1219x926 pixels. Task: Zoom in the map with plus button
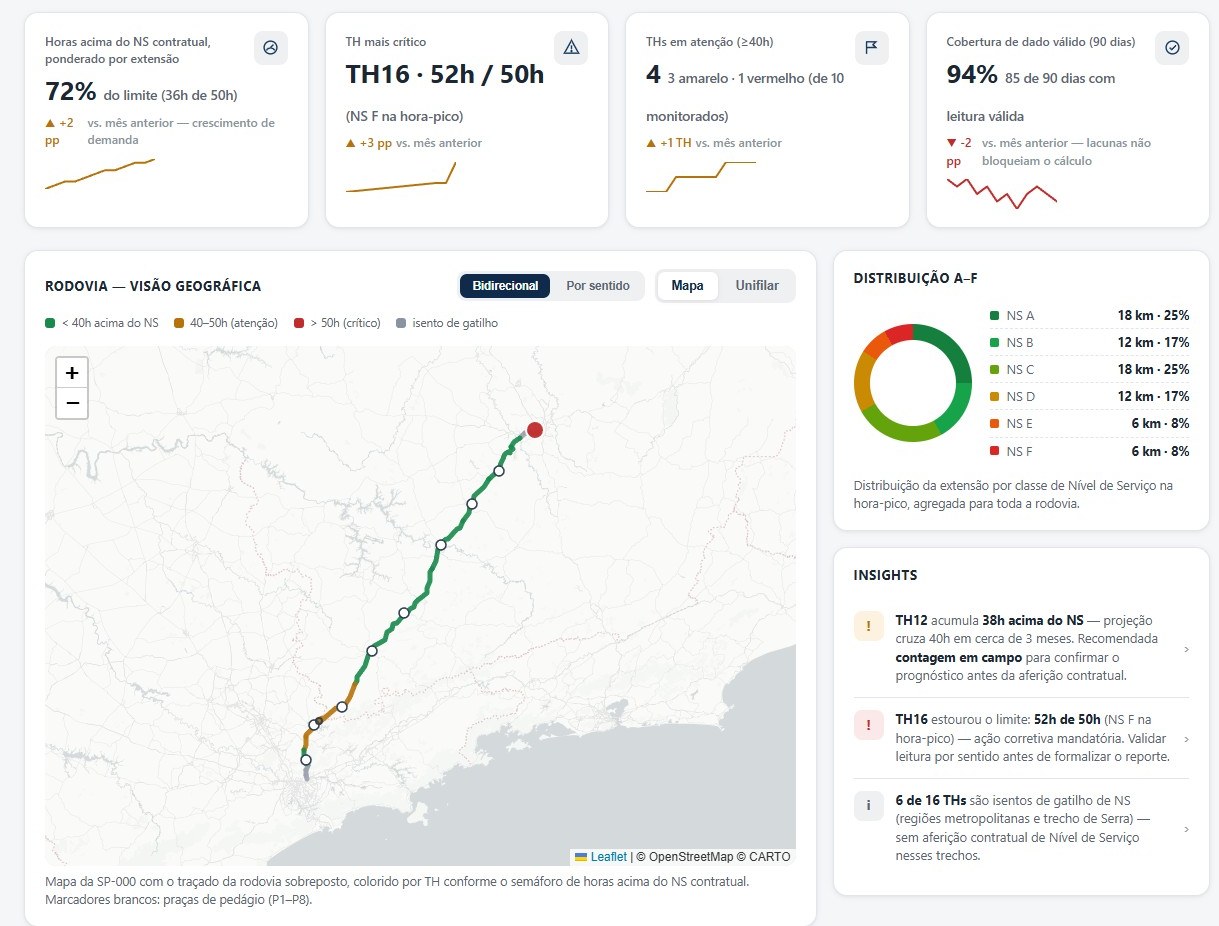tap(72, 373)
